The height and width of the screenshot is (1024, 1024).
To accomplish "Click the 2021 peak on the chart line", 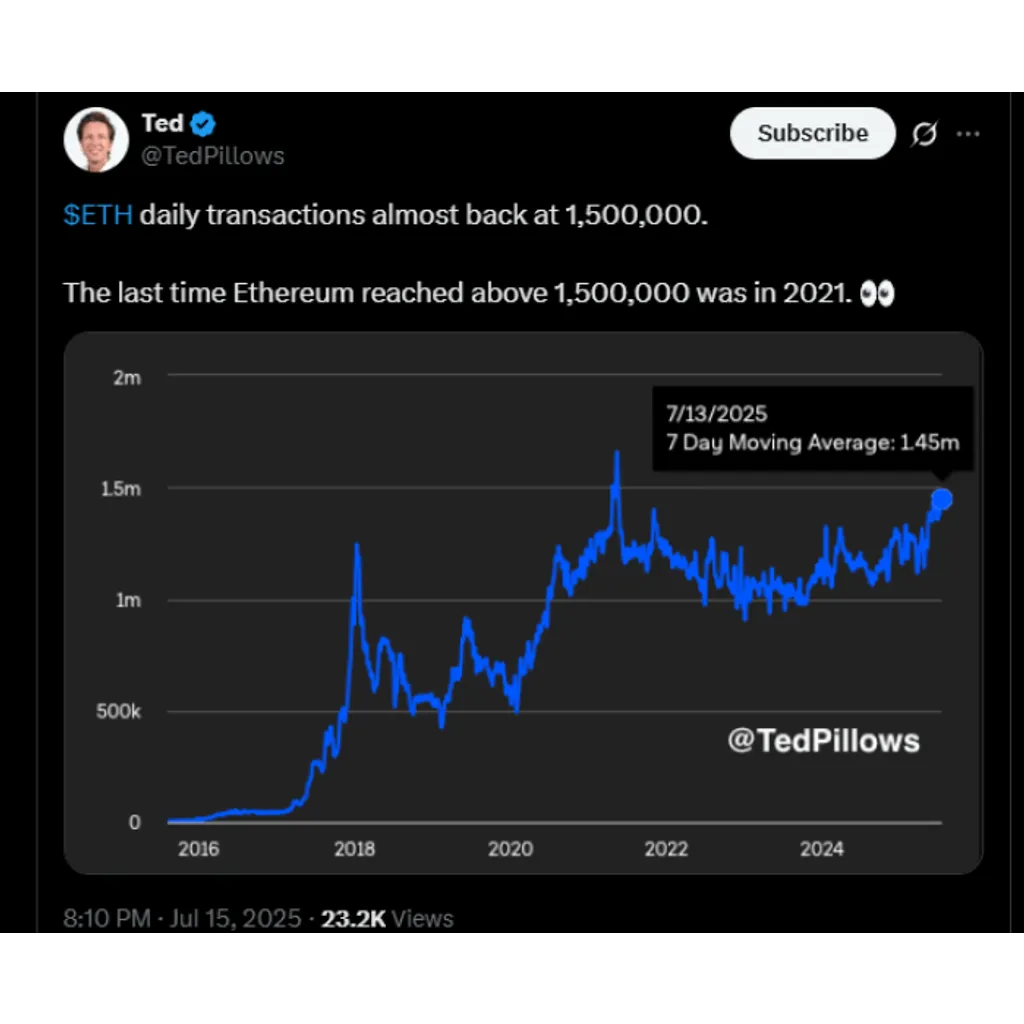I will click(616, 455).
